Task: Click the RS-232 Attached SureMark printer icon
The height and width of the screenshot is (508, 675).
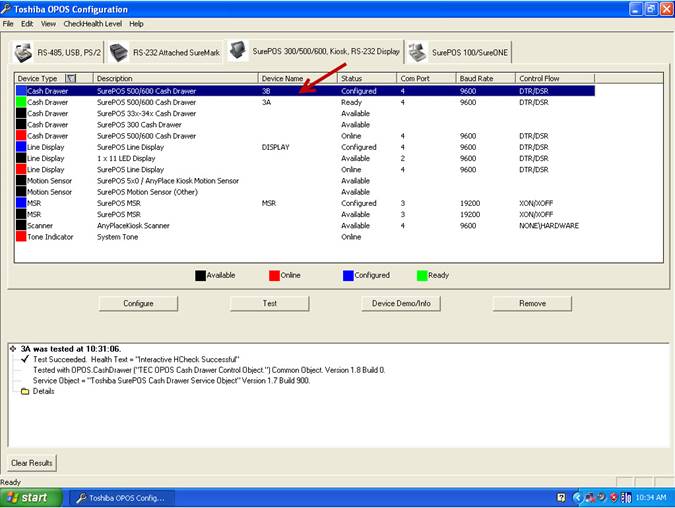Action: pos(119,52)
